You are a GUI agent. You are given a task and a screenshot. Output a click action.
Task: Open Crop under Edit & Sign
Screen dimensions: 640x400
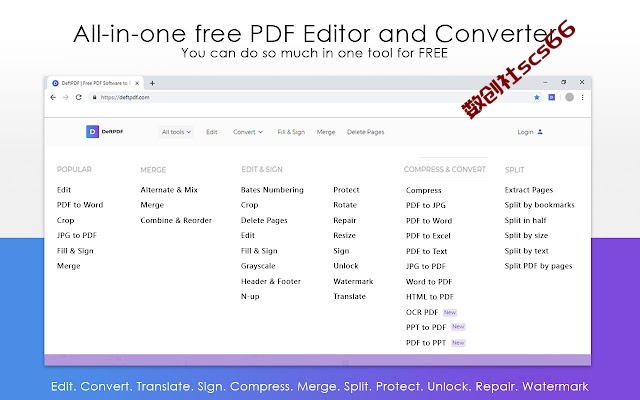click(x=249, y=205)
